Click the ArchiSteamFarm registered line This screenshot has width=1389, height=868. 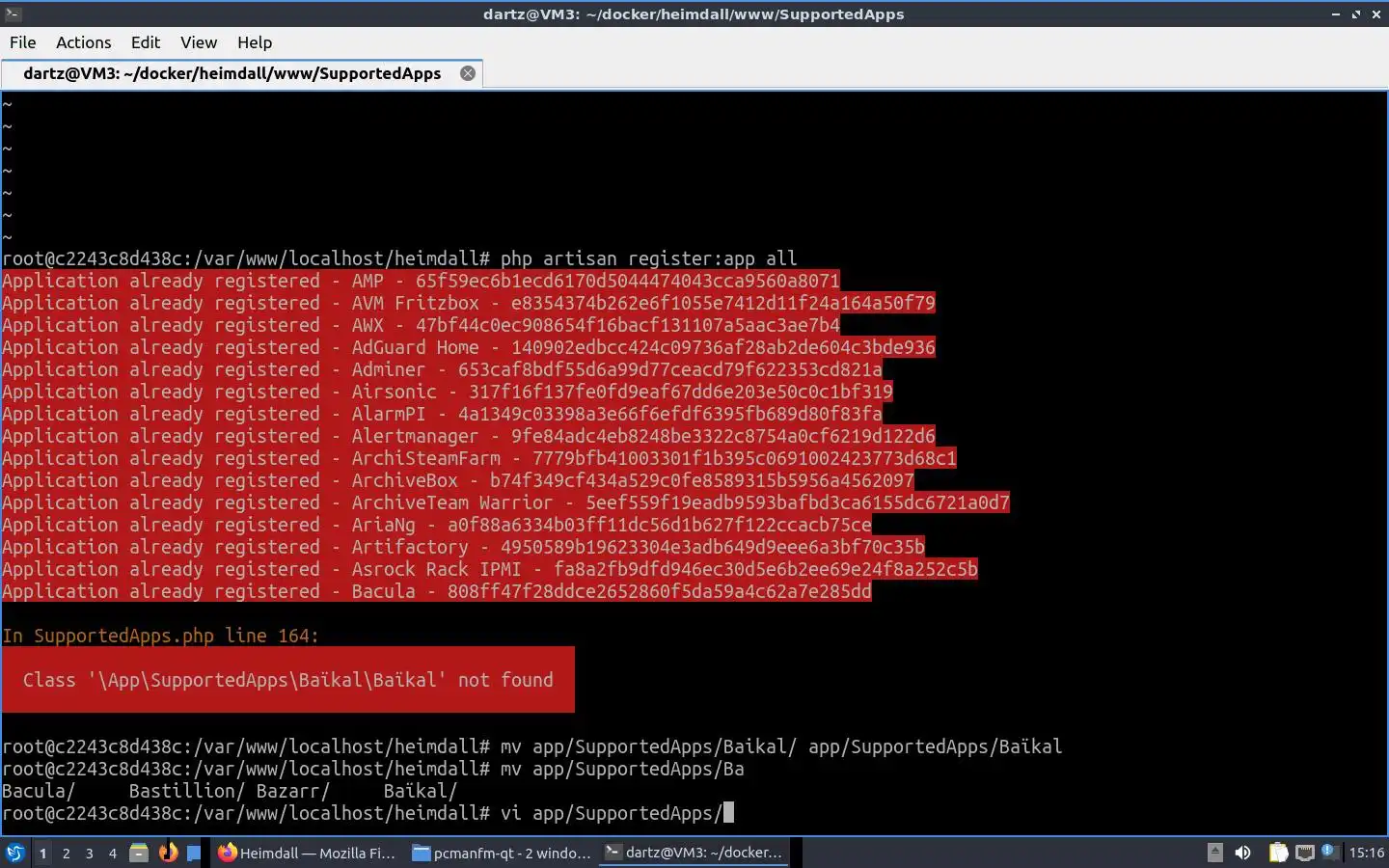(x=479, y=458)
